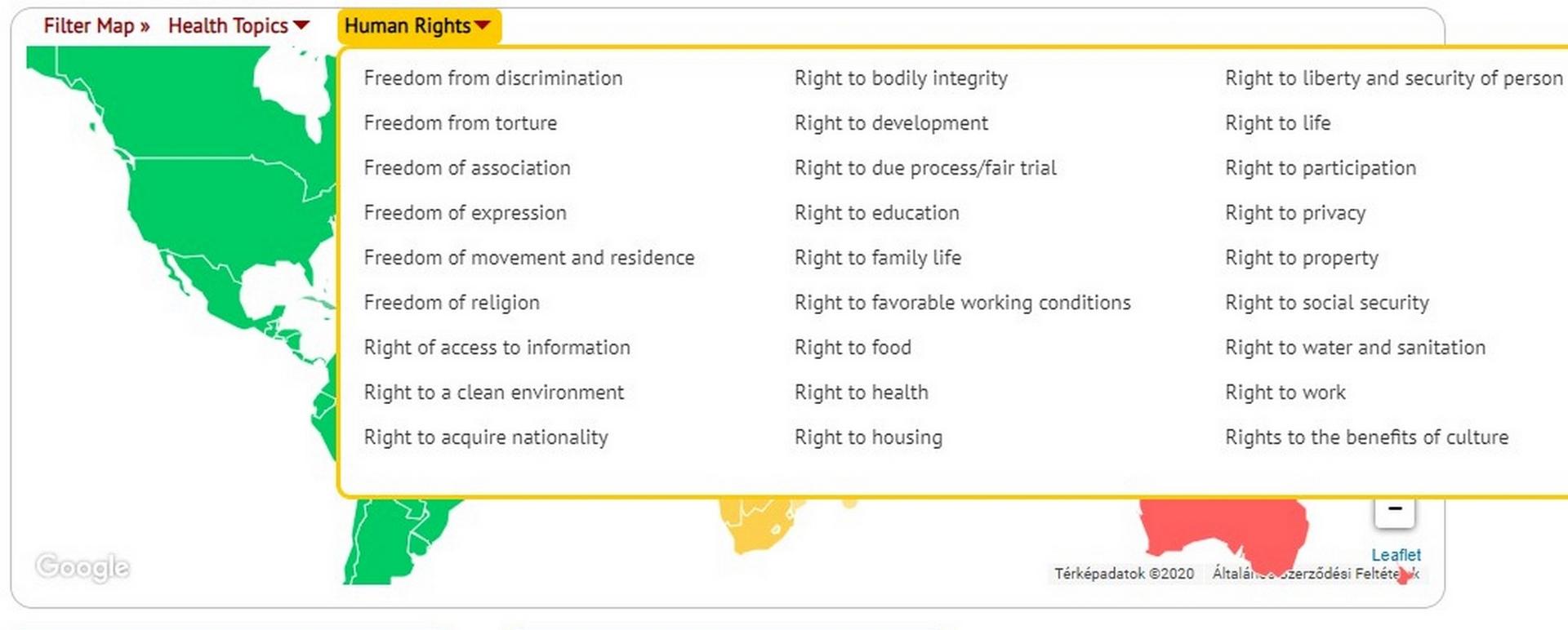Image resolution: width=1568 pixels, height=630 pixels.
Task: Select Right to education
Action: pos(877,213)
